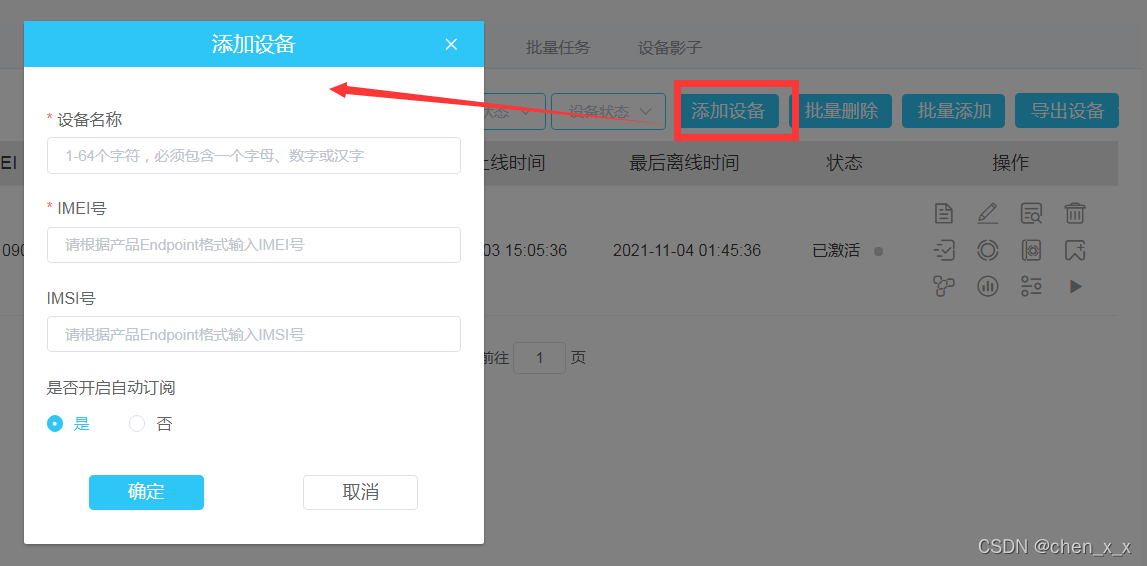The height and width of the screenshot is (566, 1147).
Task: Click the 取消 button in the dialog
Action: click(x=361, y=492)
